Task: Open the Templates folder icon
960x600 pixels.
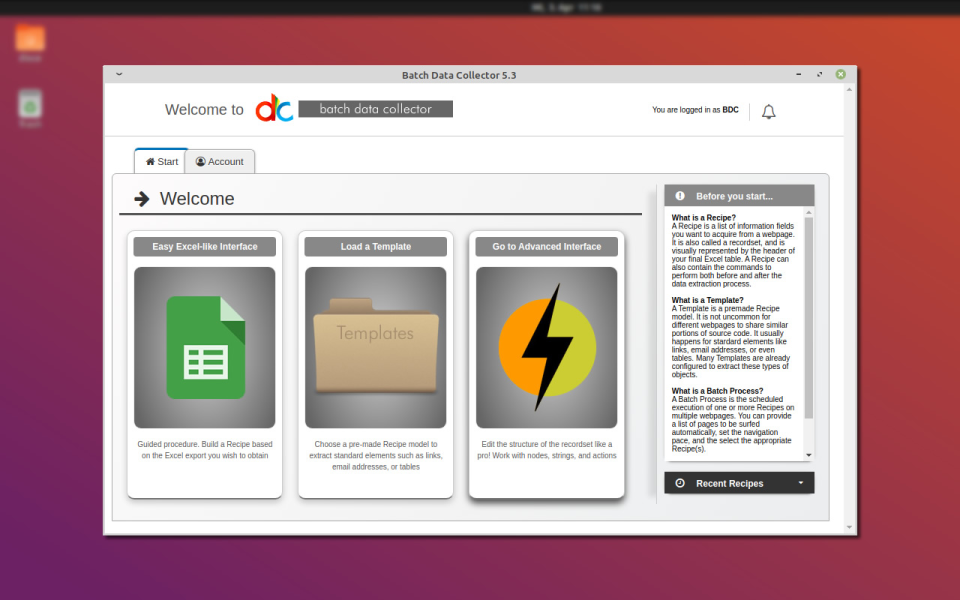Action: pyautogui.click(x=375, y=347)
